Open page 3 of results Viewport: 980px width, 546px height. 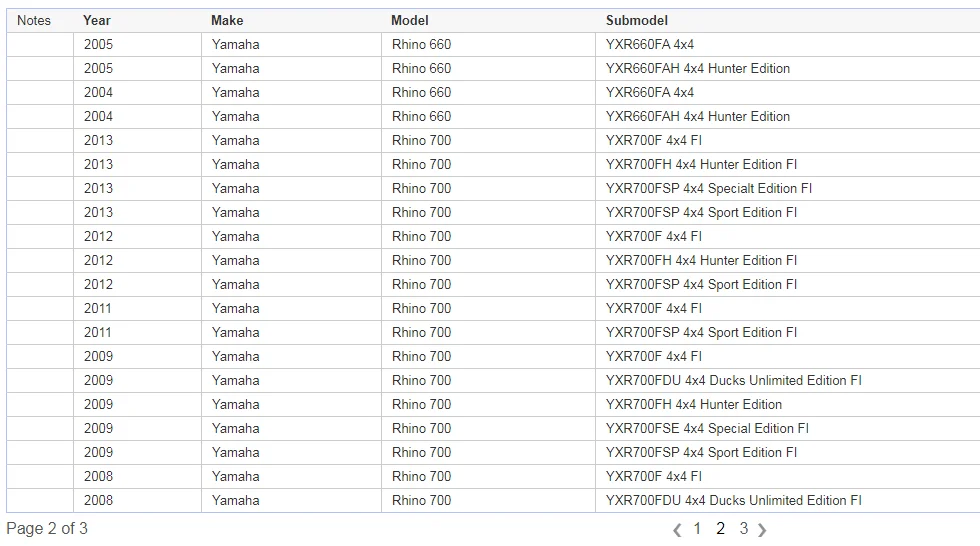tap(744, 529)
